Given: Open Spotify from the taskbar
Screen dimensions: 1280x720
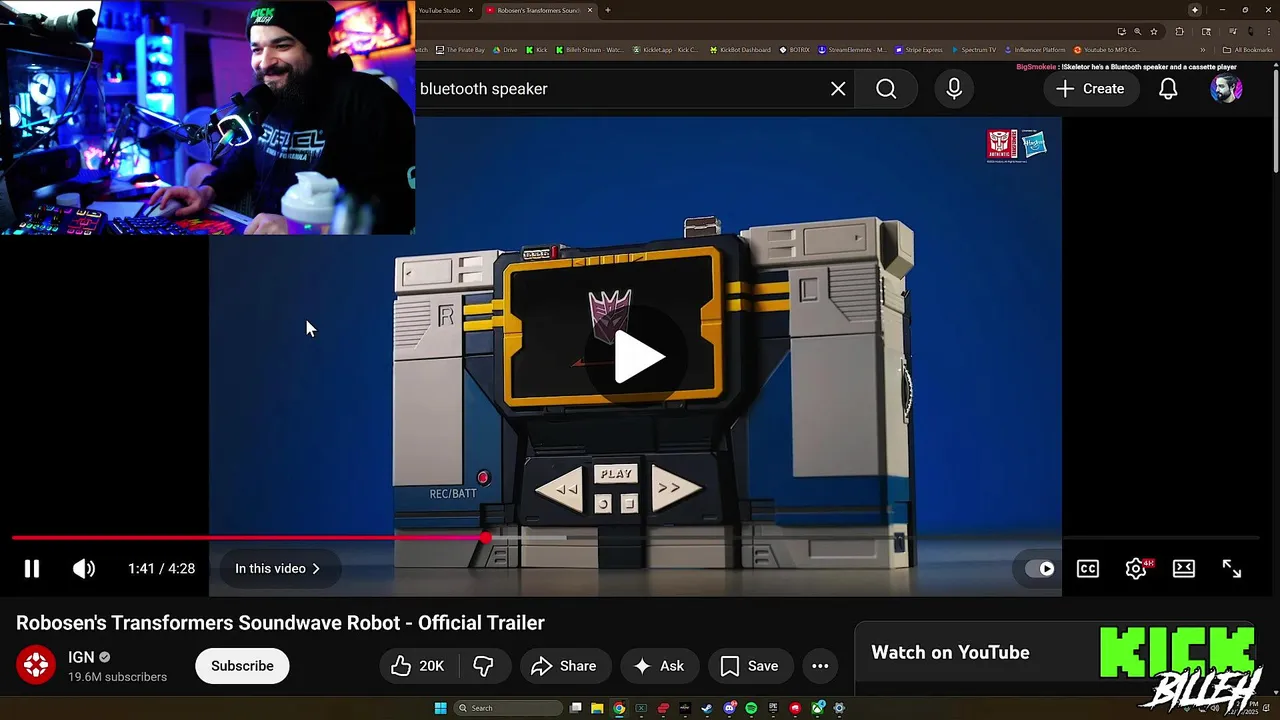Looking at the screenshot, I should pyautogui.click(x=751, y=708).
